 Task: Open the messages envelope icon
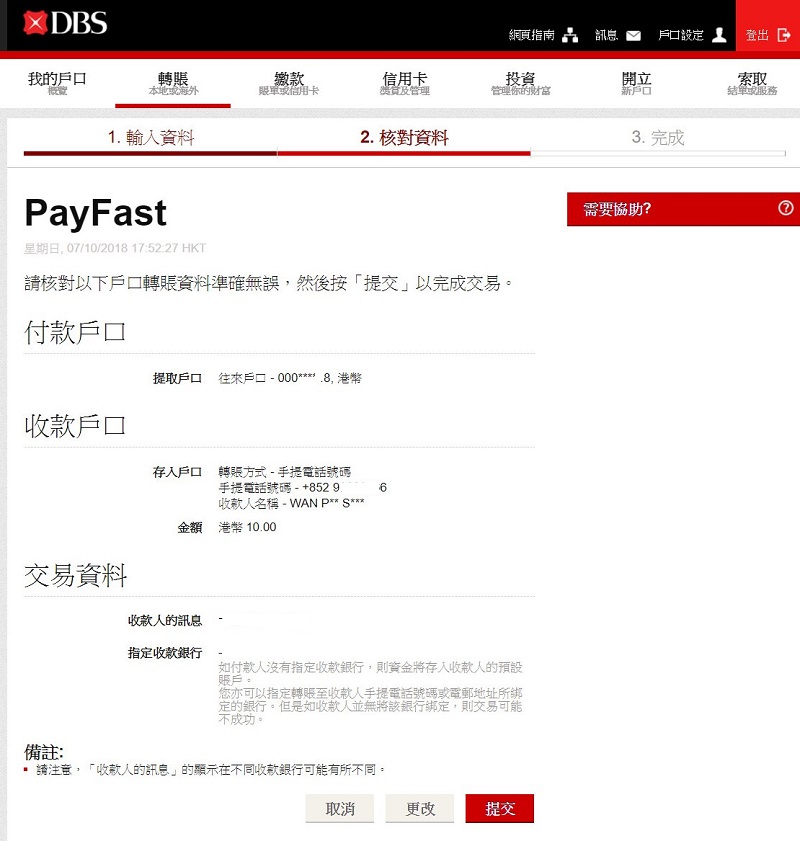pos(633,36)
